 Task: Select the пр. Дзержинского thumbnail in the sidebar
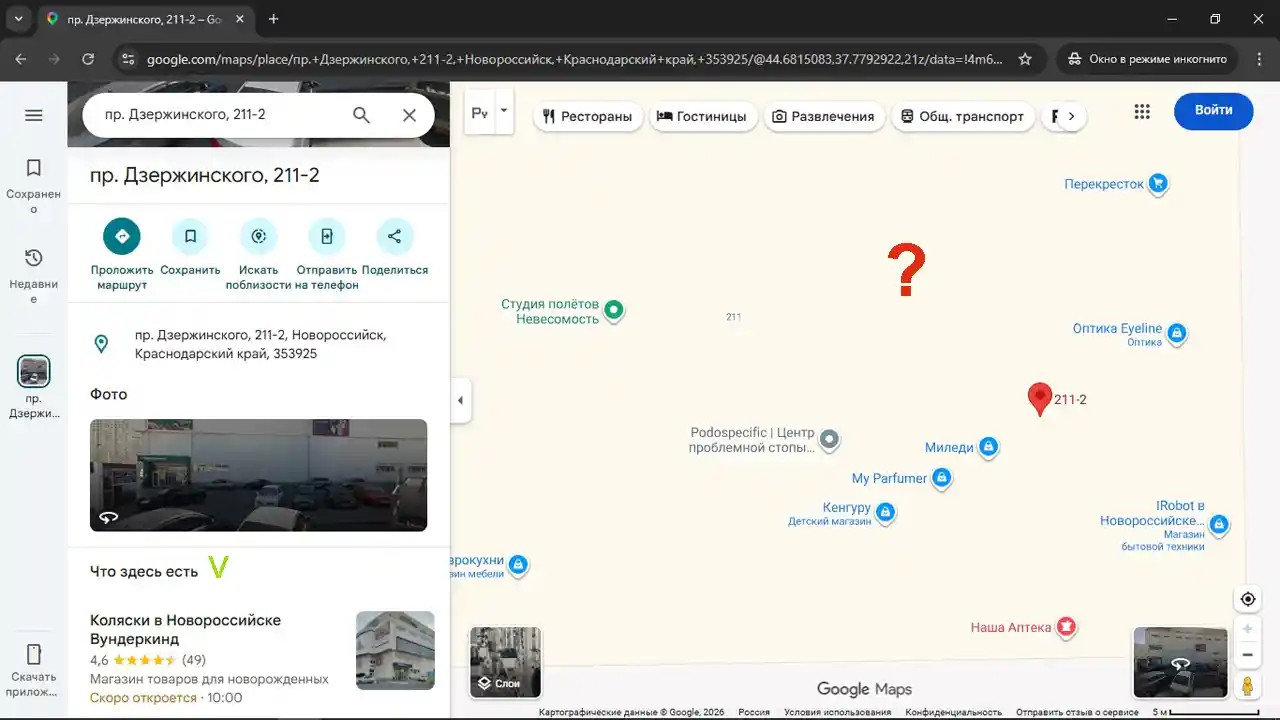(x=34, y=372)
